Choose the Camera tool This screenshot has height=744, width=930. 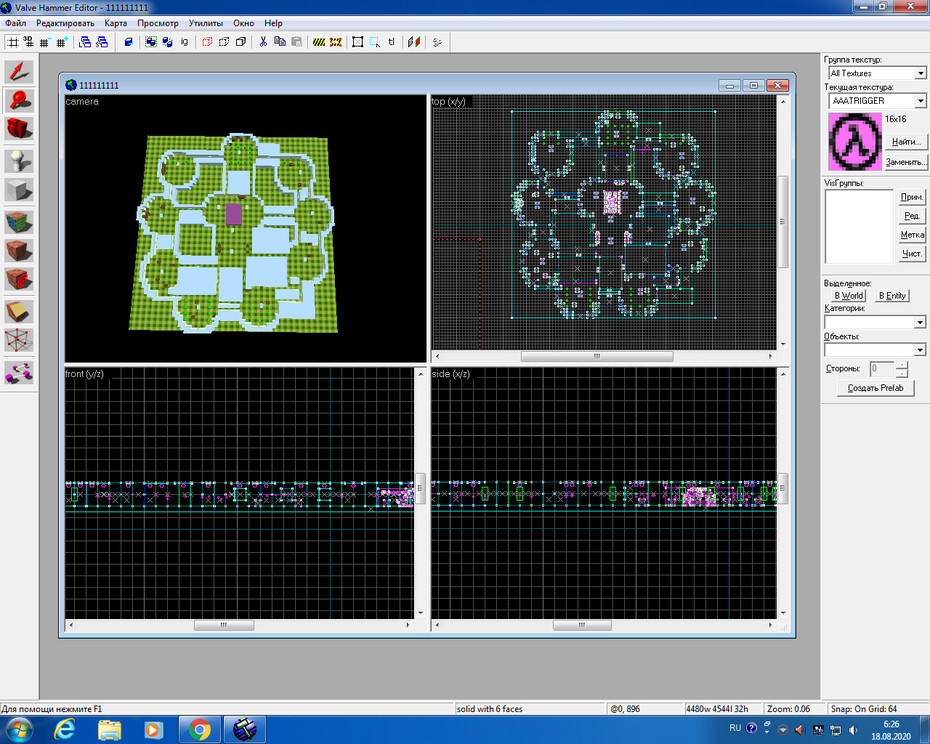pyautogui.click(x=19, y=129)
